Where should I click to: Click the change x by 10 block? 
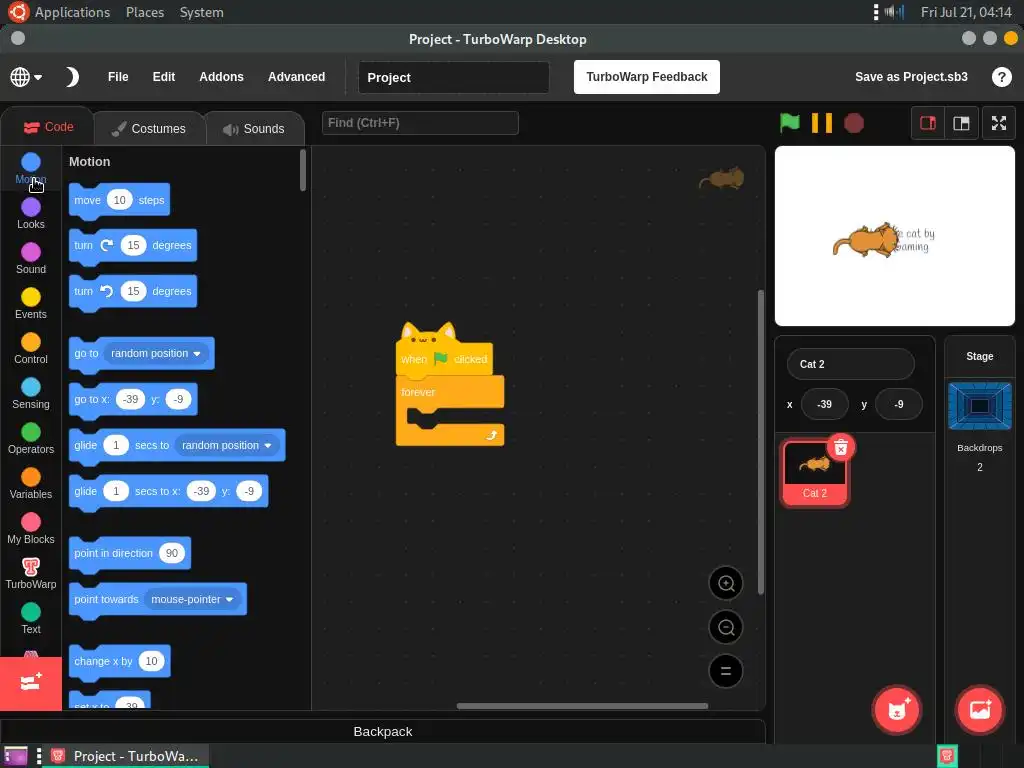pyautogui.click(x=103, y=661)
